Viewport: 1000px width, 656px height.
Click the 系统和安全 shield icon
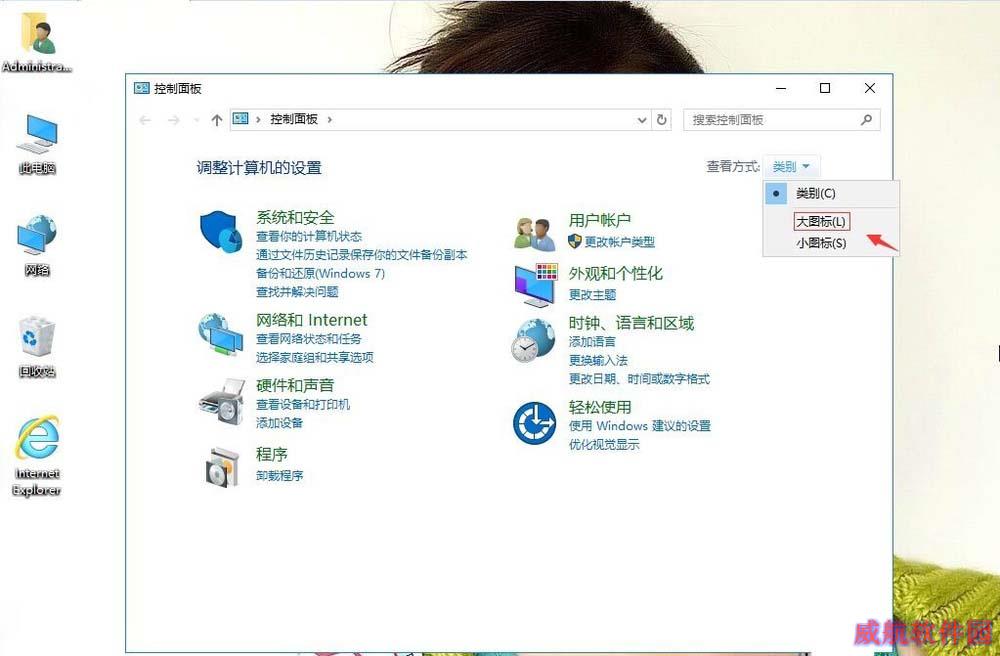pyautogui.click(x=222, y=233)
